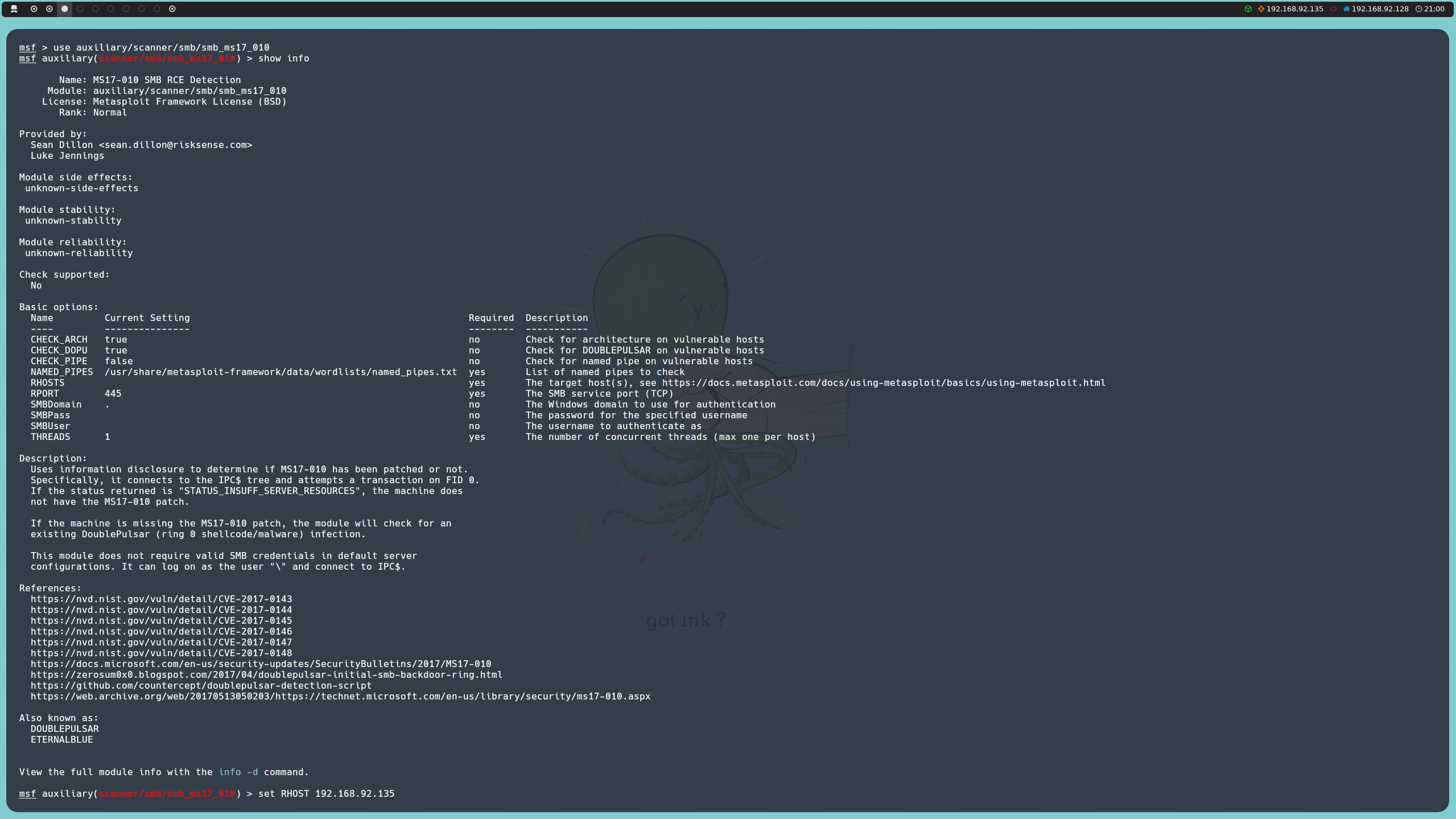The width and height of the screenshot is (1456, 819).
Task: Click the named_pipes.txt wordlist path
Action: tap(281, 372)
